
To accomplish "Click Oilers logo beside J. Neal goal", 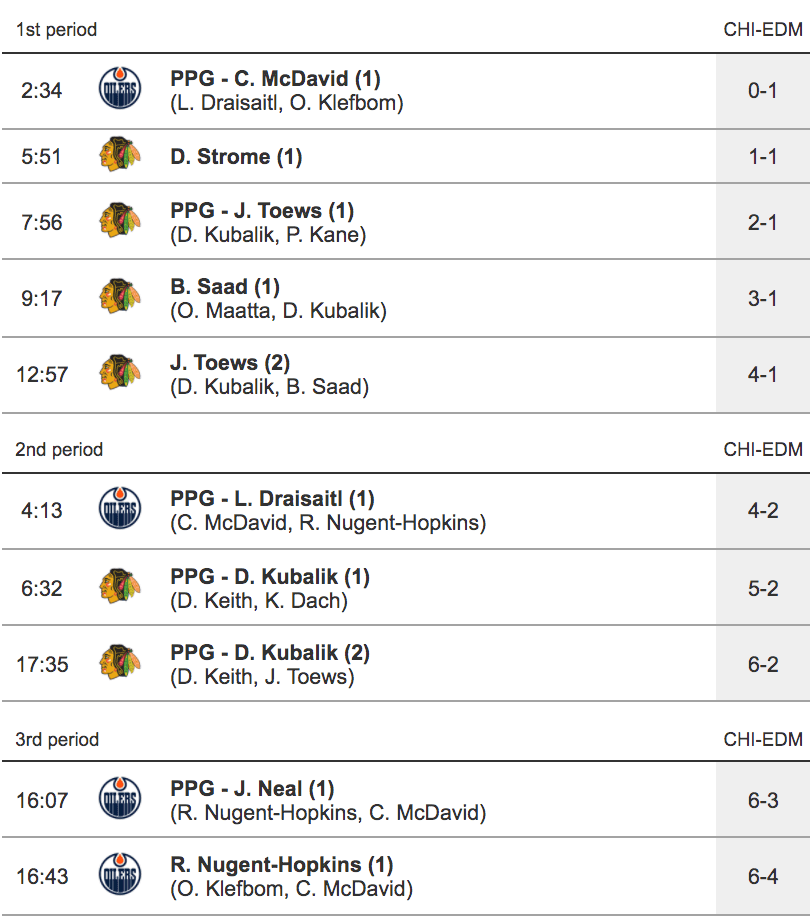I will click(120, 800).
